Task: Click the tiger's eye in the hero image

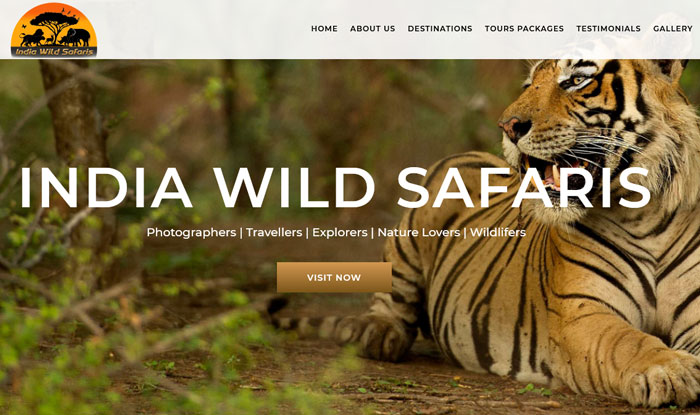Action: click(577, 82)
